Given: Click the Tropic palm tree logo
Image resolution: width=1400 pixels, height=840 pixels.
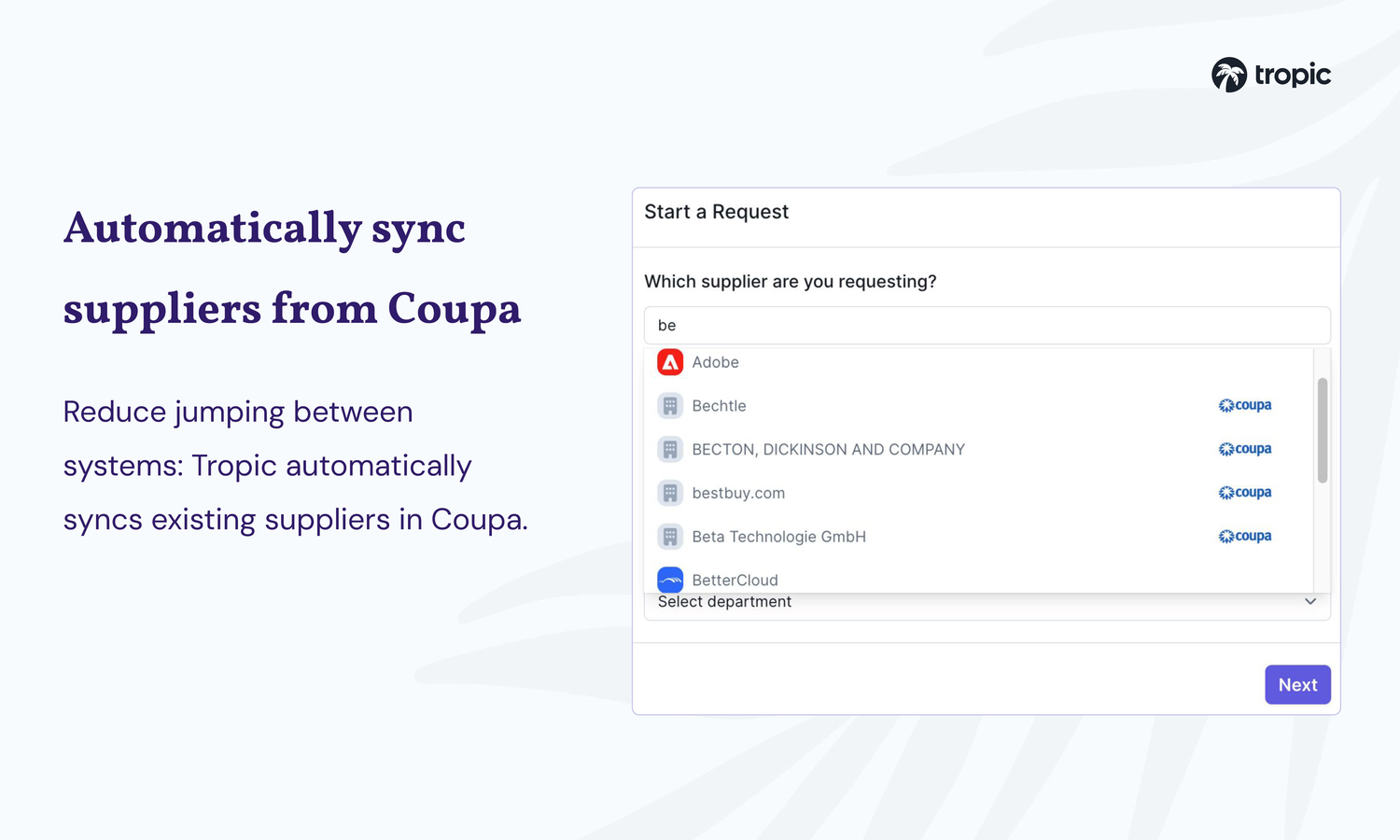Looking at the screenshot, I should click(x=1229, y=74).
